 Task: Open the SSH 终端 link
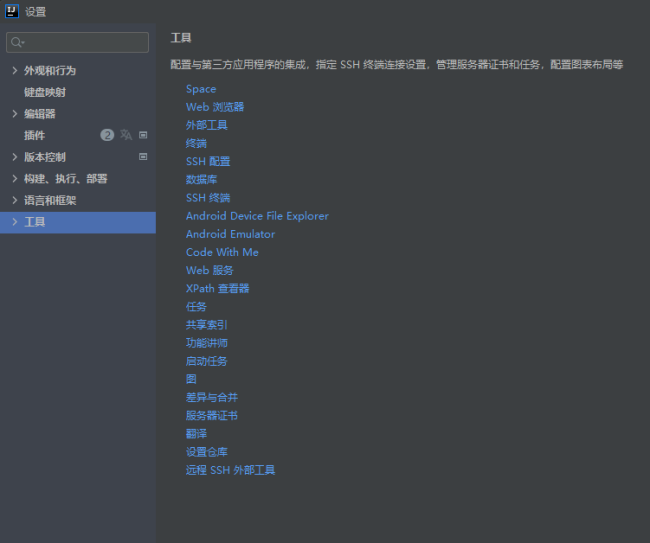point(208,198)
